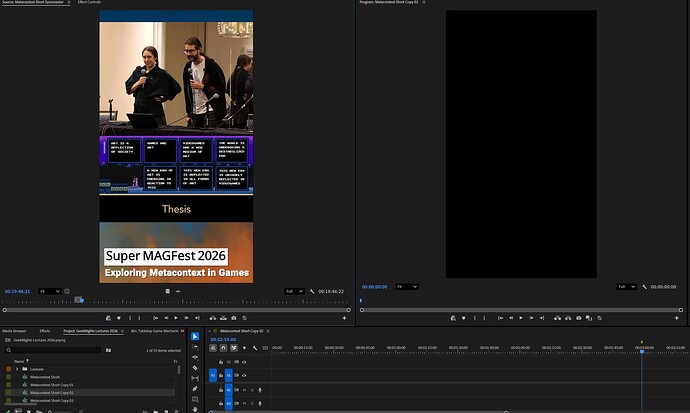Viewport: 690px width, 413px height.
Task: Toggle V2 track output eye
Action: coord(244,362)
